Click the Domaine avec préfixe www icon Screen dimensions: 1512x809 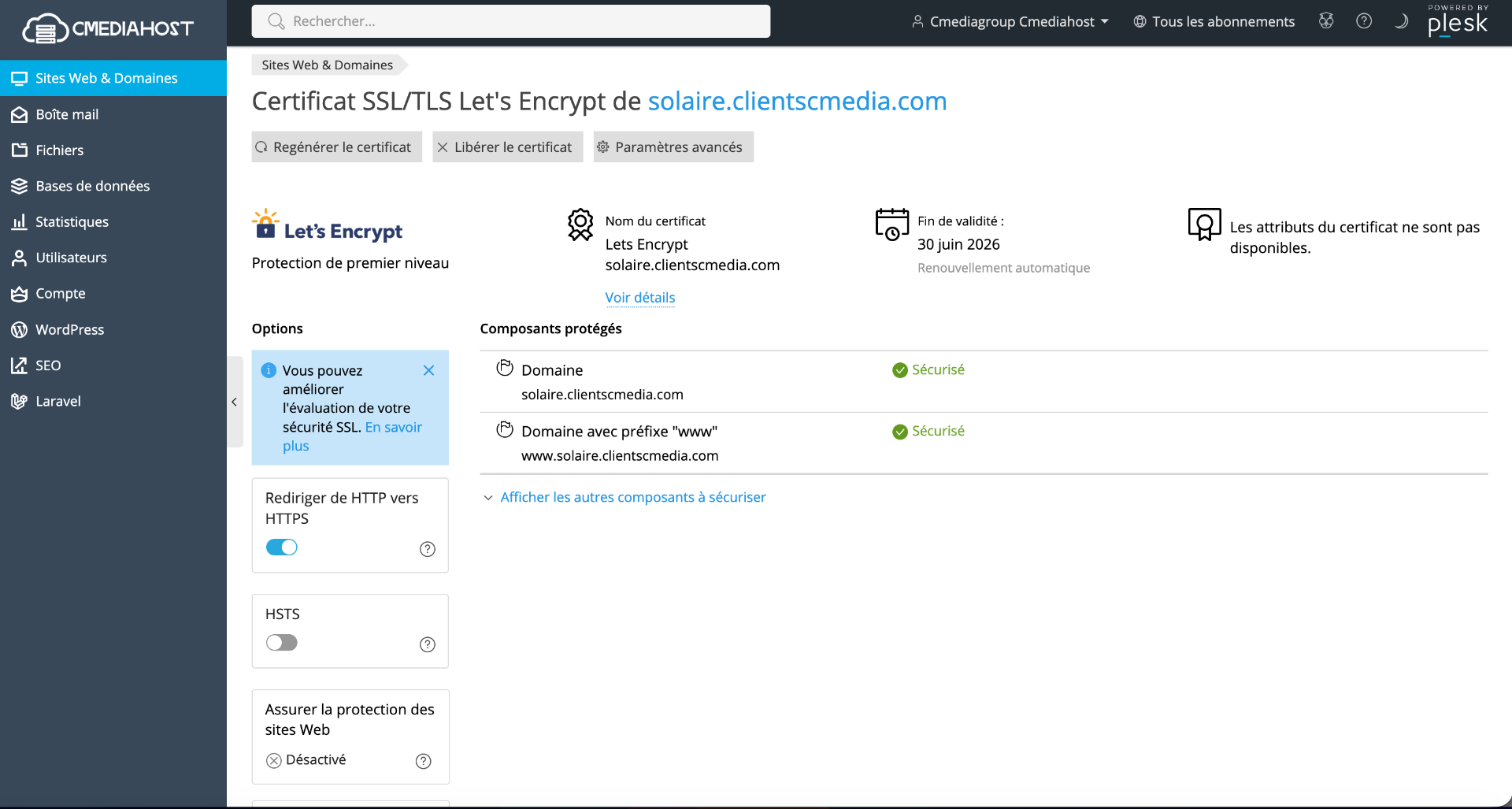click(505, 429)
